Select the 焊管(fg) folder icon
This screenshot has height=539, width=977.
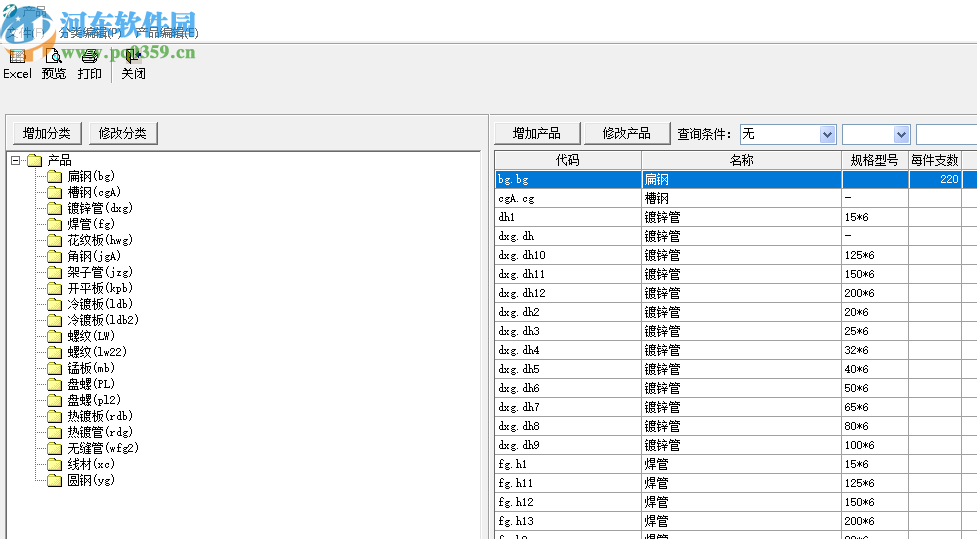[x=55, y=224]
